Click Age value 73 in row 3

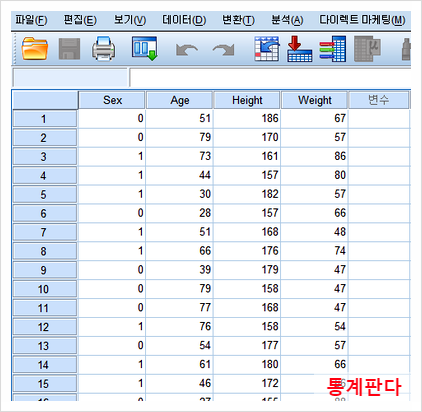click(x=180, y=156)
